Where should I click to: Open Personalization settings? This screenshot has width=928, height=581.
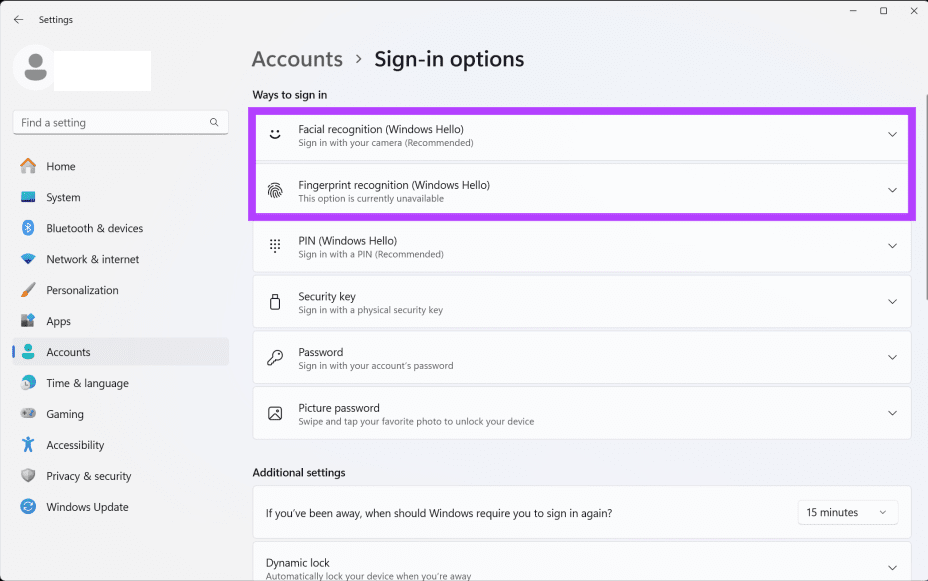pyautogui.click(x=120, y=290)
